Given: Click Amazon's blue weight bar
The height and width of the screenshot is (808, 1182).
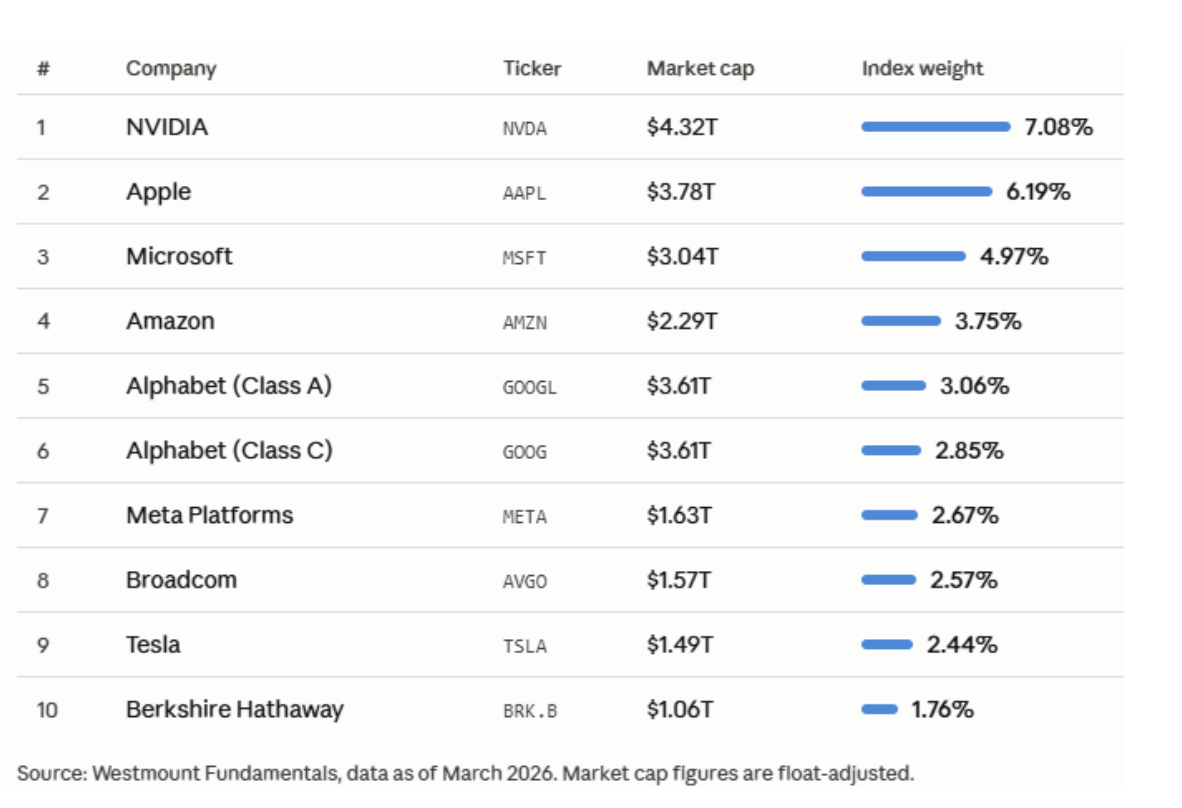Looking at the screenshot, I should [x=901, y=321].
